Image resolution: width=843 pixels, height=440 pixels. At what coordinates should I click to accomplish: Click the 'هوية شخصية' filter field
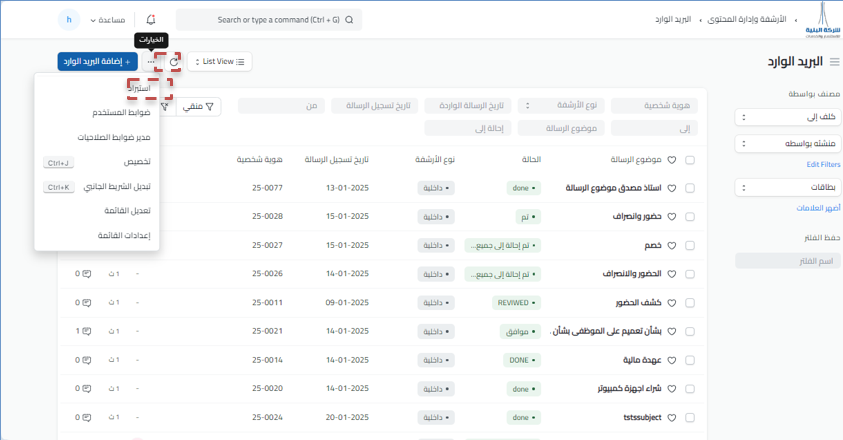(654, 105)
